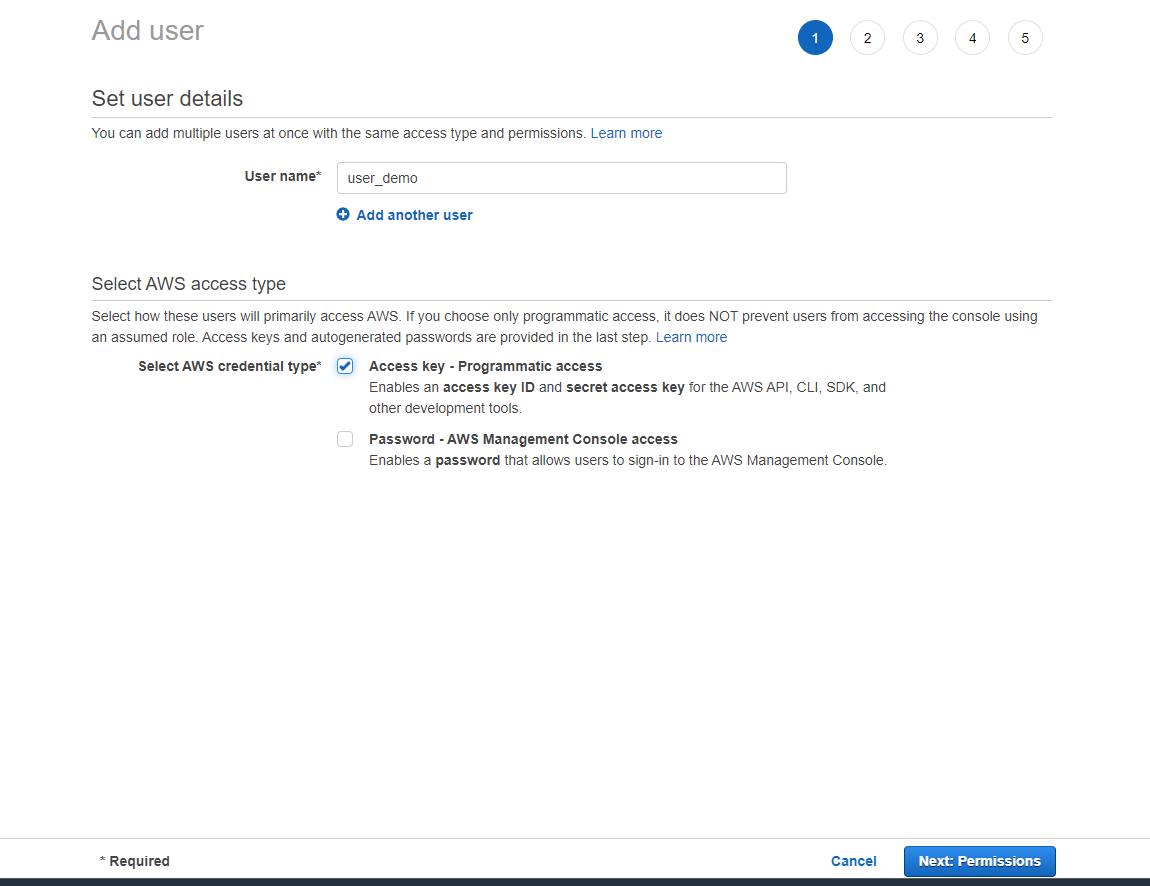Click the Set user details section heading
1150x886 pixels.
166,98
